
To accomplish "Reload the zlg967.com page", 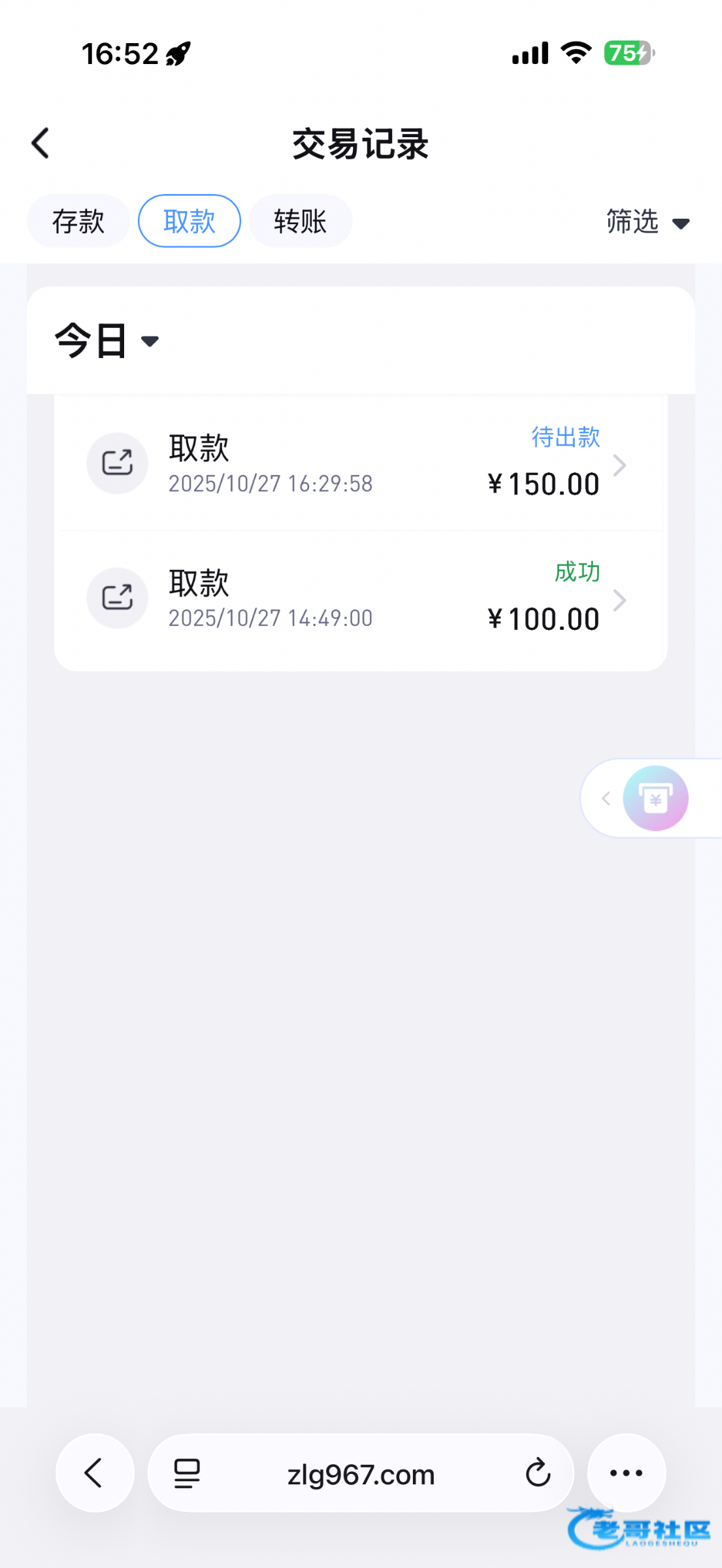I will pyautogui.click(x=538, y=1473).
